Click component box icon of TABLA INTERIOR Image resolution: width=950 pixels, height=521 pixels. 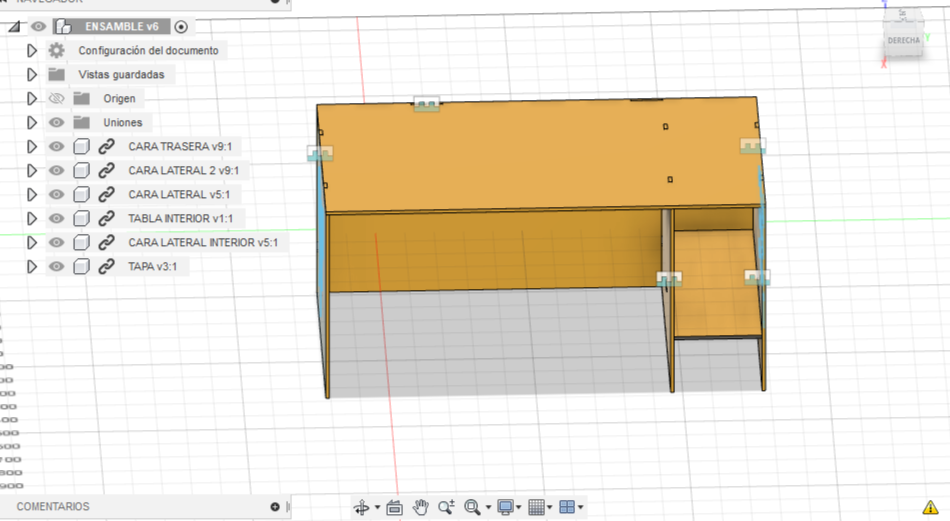pos(81,219)
